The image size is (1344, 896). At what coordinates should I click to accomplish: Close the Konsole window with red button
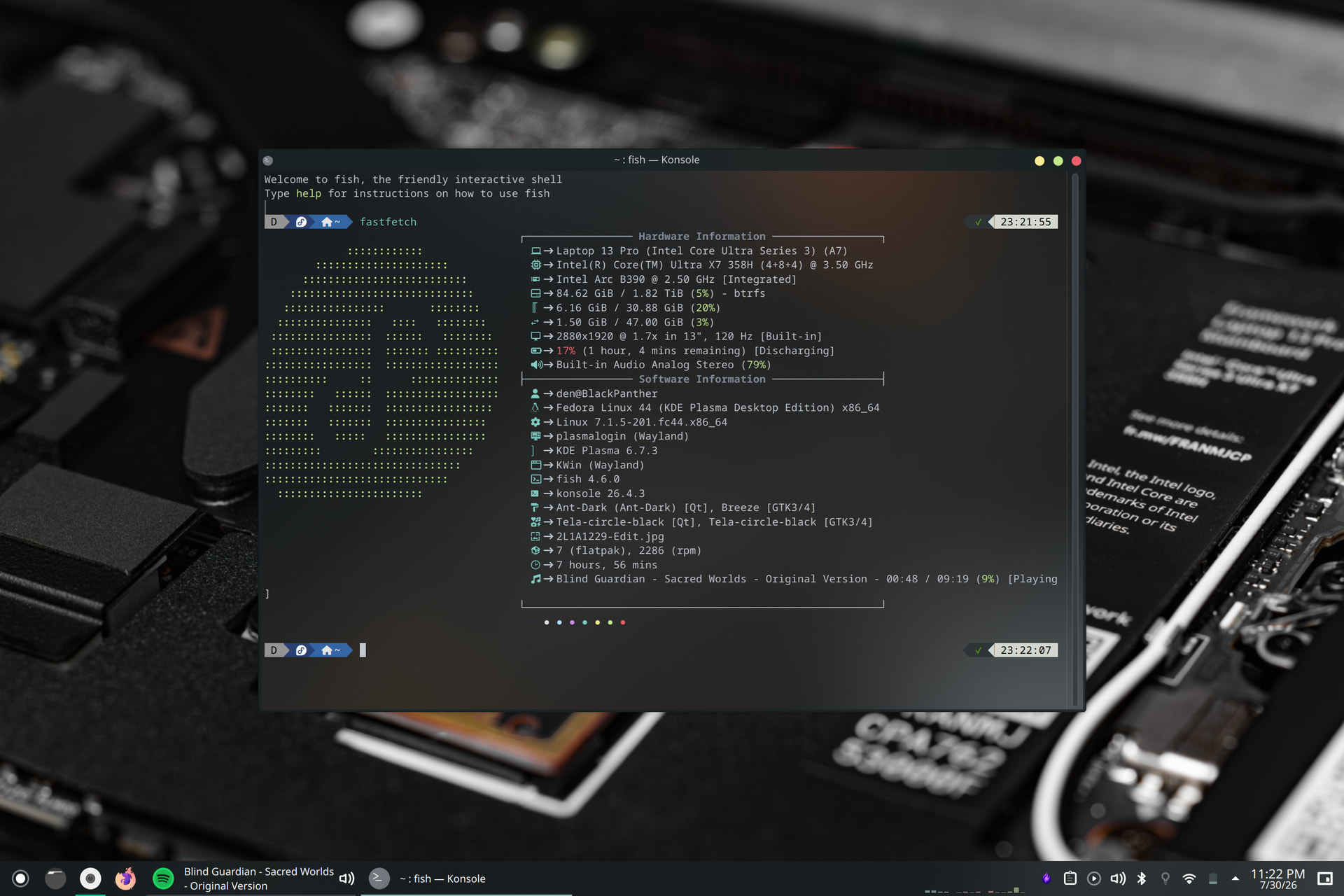[1077, 161]
